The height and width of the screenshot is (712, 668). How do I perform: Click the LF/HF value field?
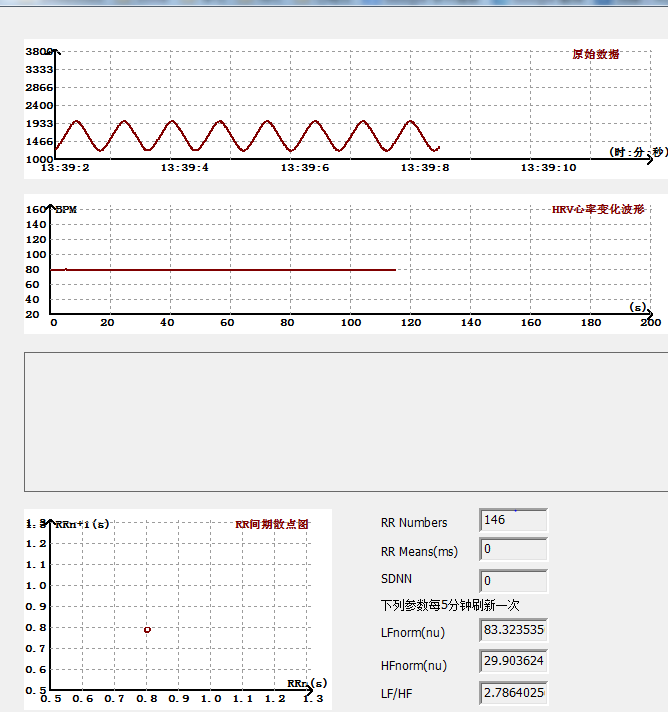(x=514, y=693)
